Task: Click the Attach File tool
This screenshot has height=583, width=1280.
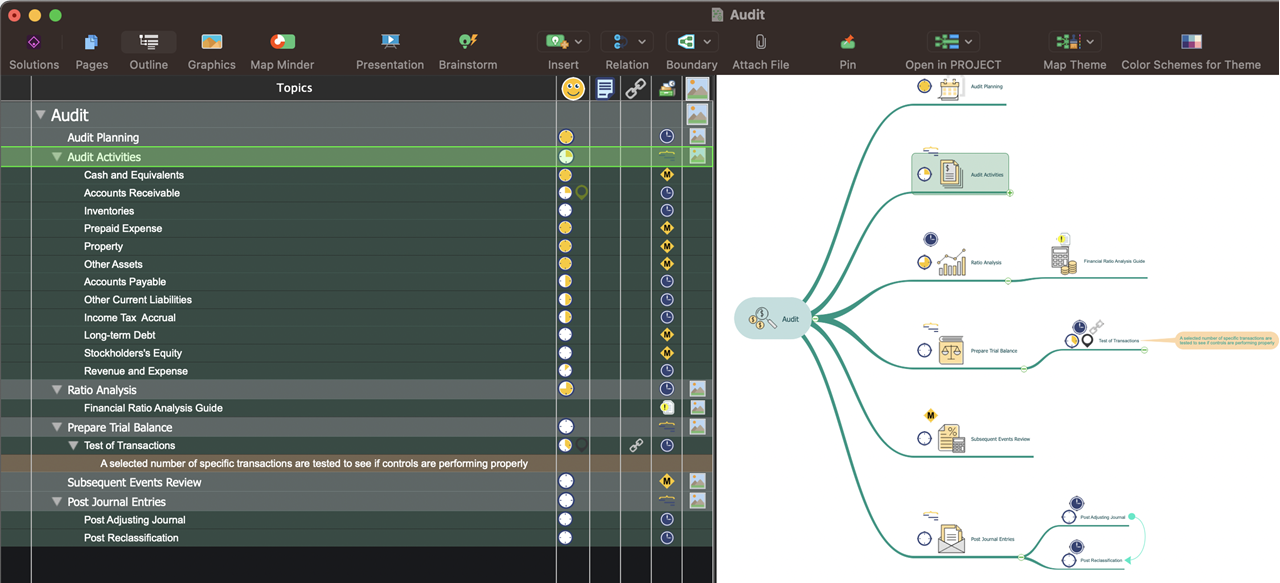Action: pyautogui.click(x=760, y=48)
